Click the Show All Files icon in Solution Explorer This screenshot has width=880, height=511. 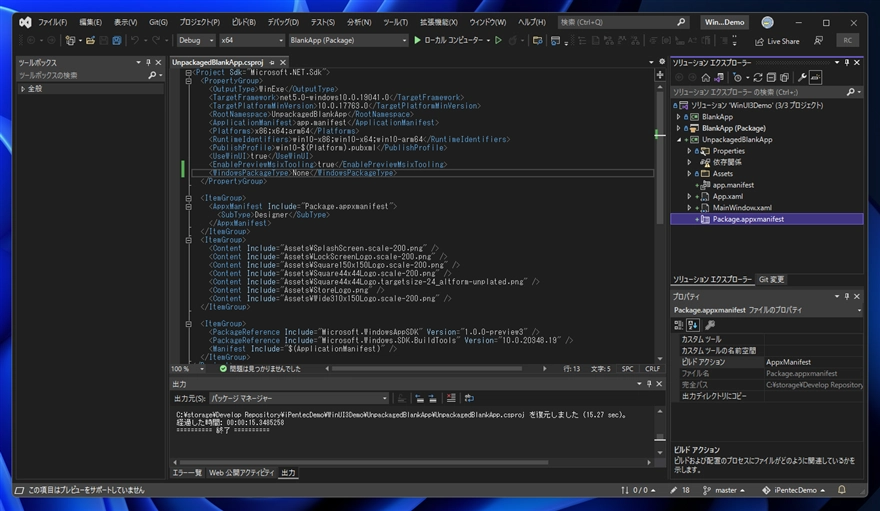(x=785, y=77)
